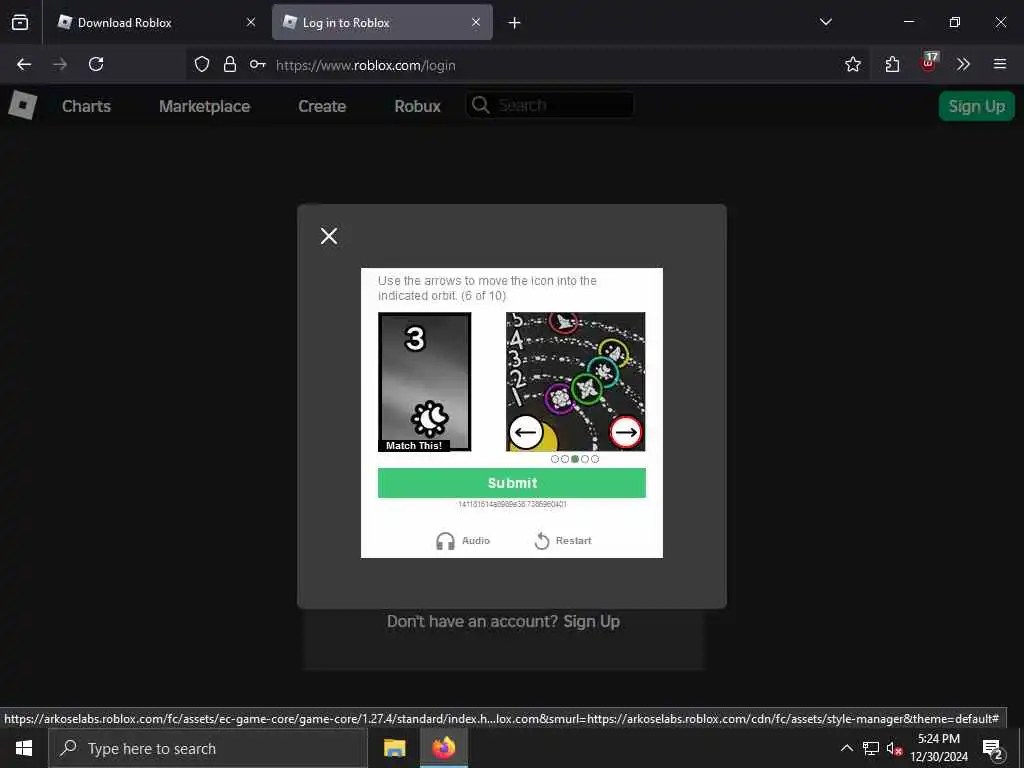
Task: Switch to Log in to Roblox tab
Action: (383, 22)
